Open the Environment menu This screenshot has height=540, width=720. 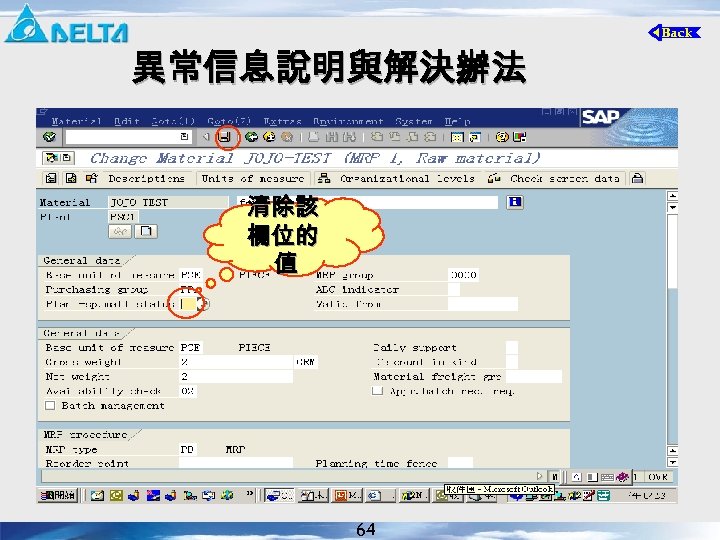pos(348,121)
